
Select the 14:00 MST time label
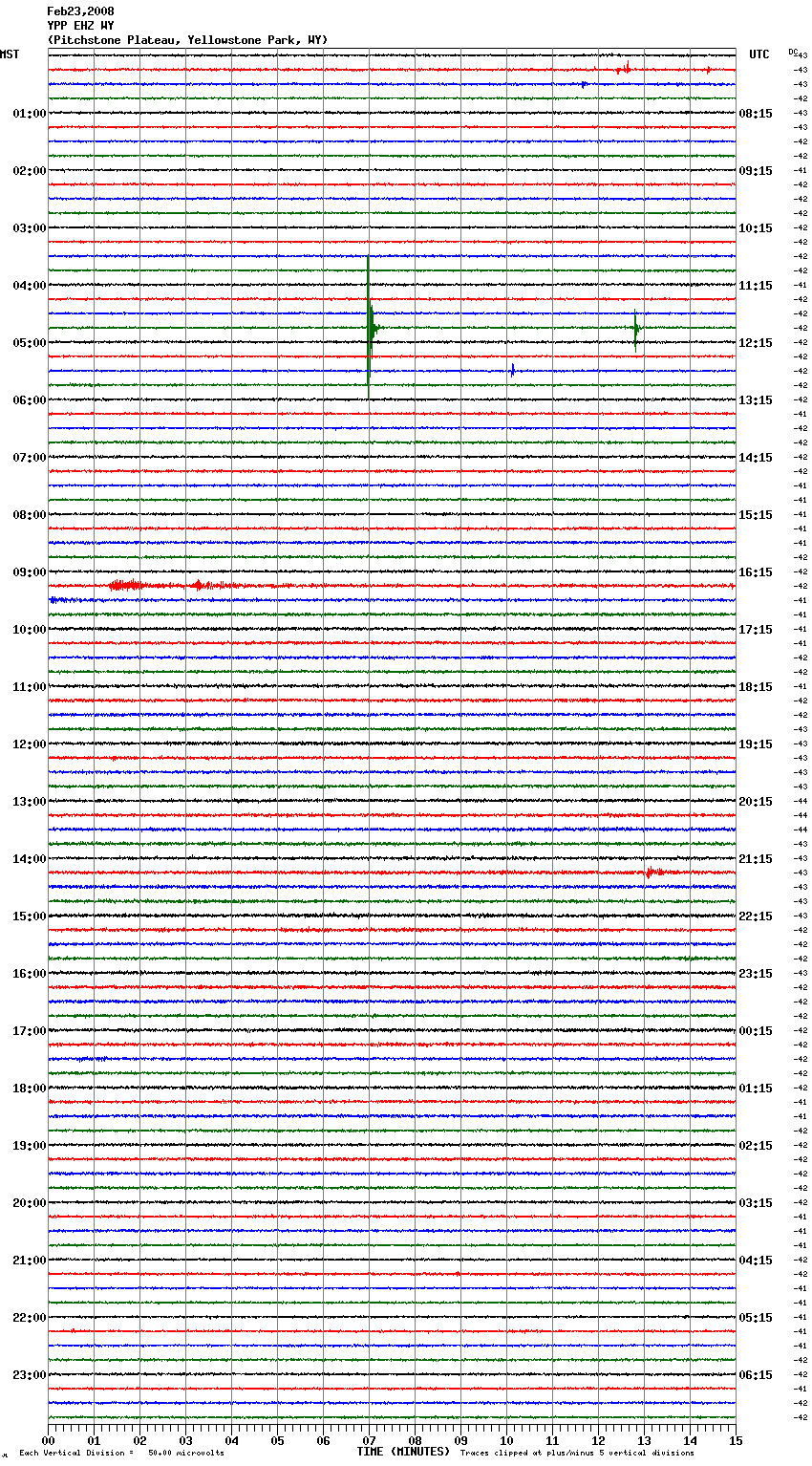point(29,859)
